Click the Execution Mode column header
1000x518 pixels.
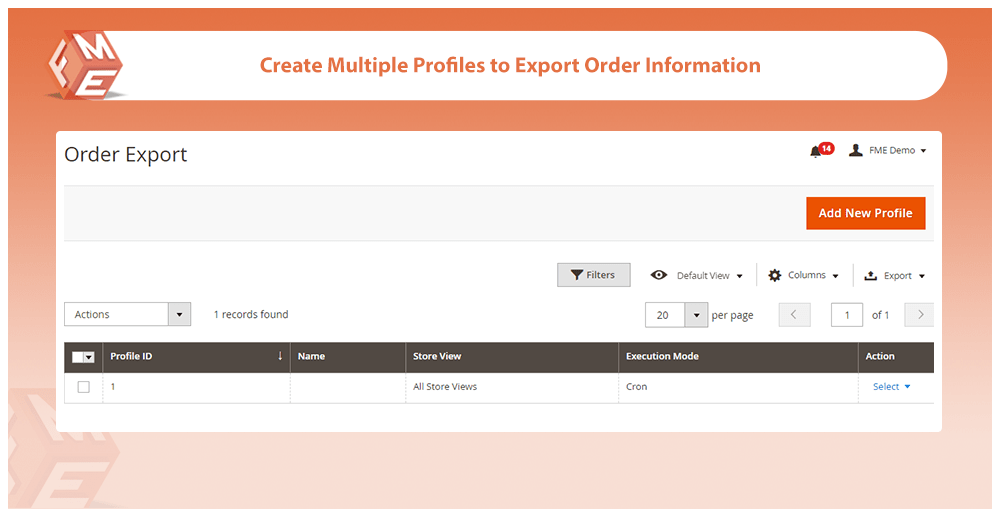tap(662, 356)
